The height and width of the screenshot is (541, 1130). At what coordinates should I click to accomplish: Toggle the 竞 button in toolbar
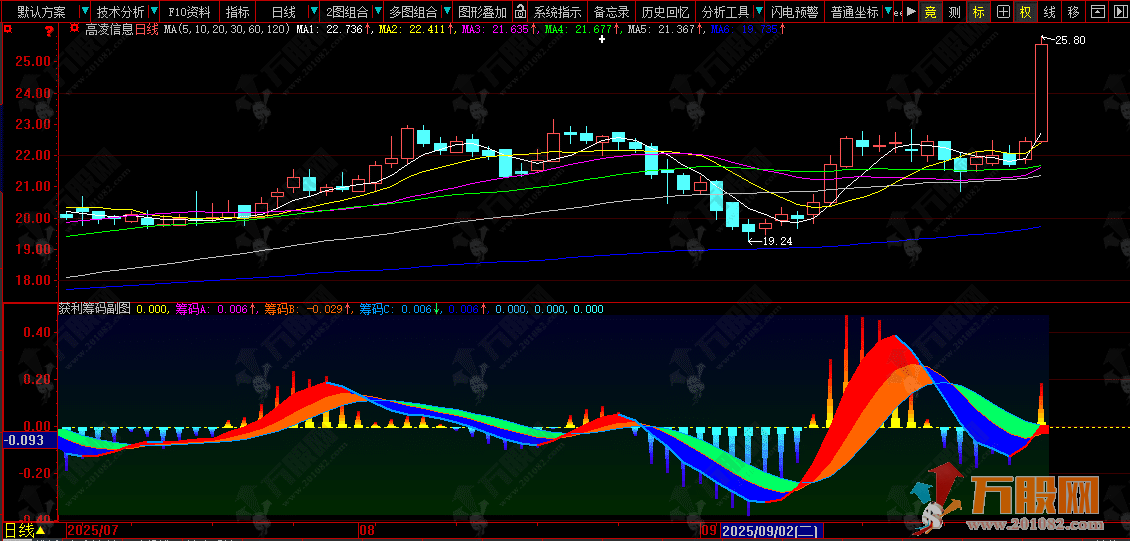pyautogui.click(x=931, y=12)
